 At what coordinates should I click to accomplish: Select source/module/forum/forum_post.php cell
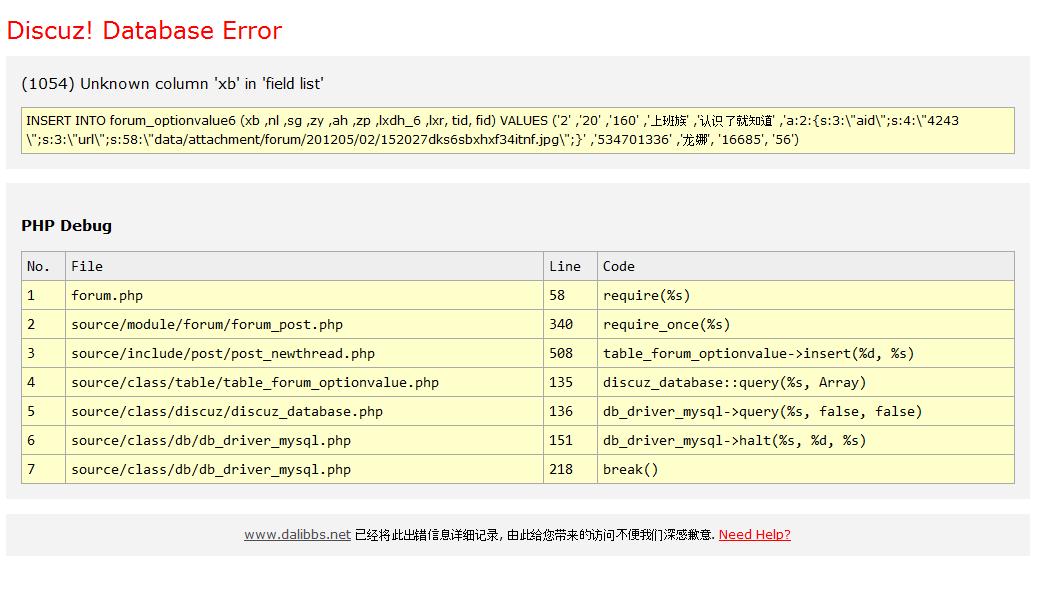click(x=304, y=325)
